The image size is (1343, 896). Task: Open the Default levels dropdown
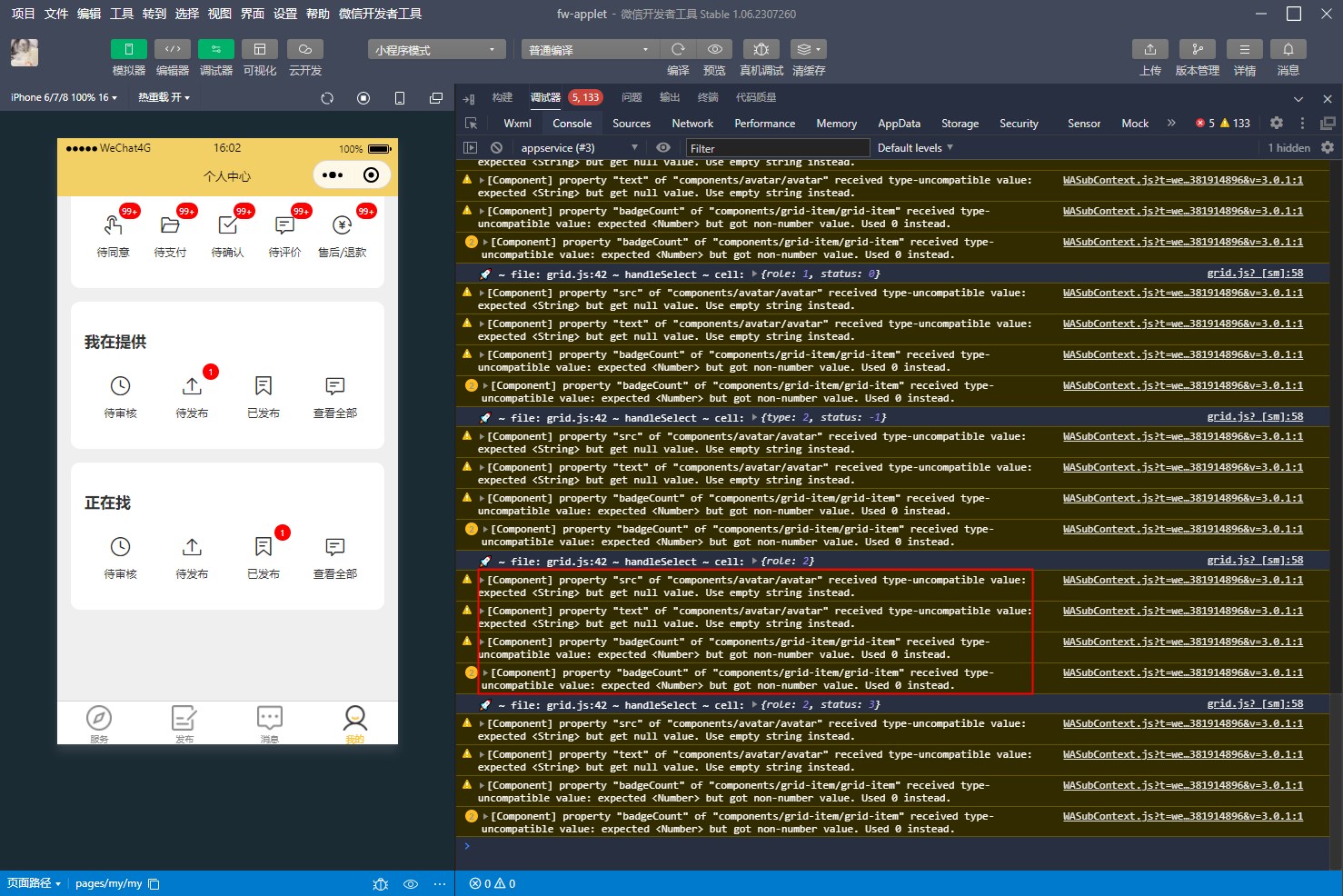point(915,147)
